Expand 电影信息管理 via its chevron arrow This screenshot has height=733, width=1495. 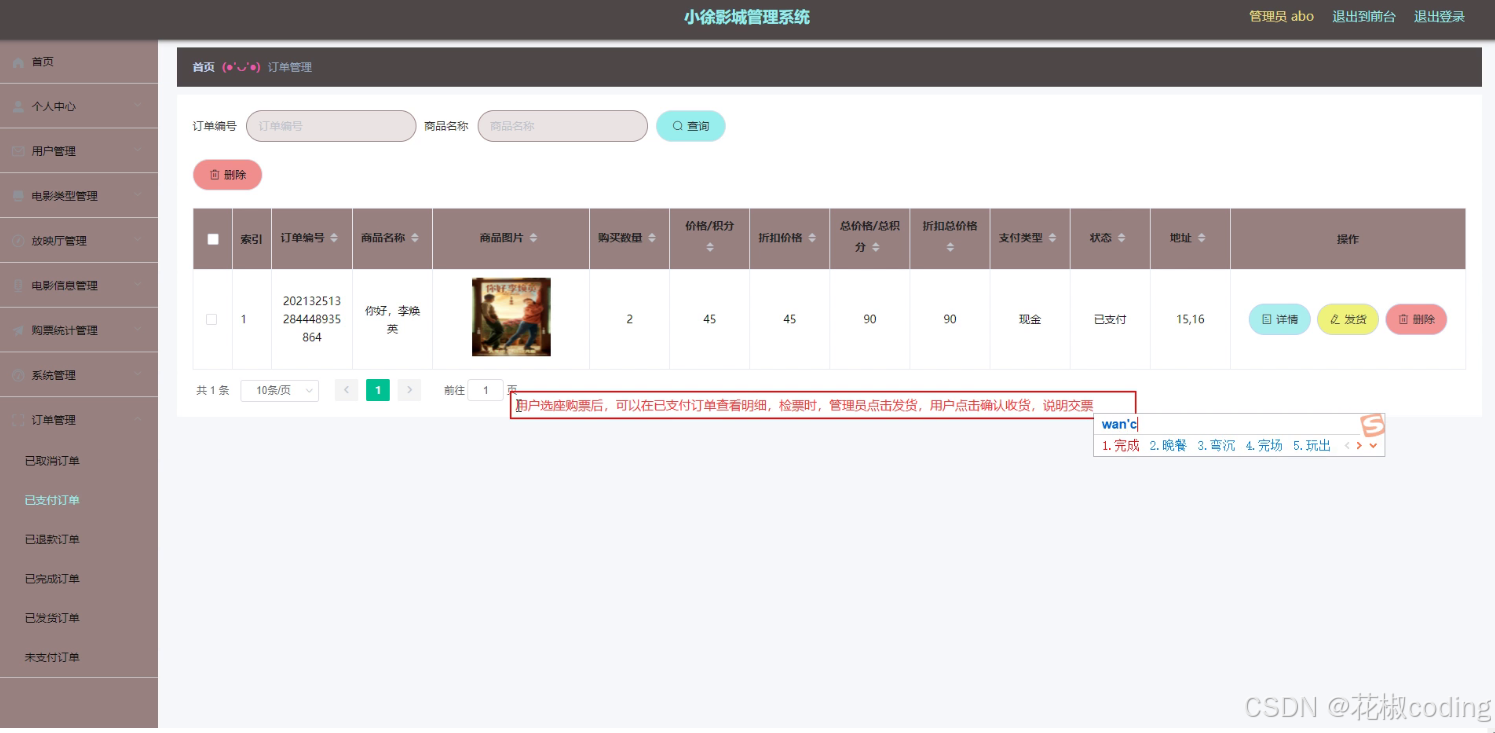(x=138, y=285)
